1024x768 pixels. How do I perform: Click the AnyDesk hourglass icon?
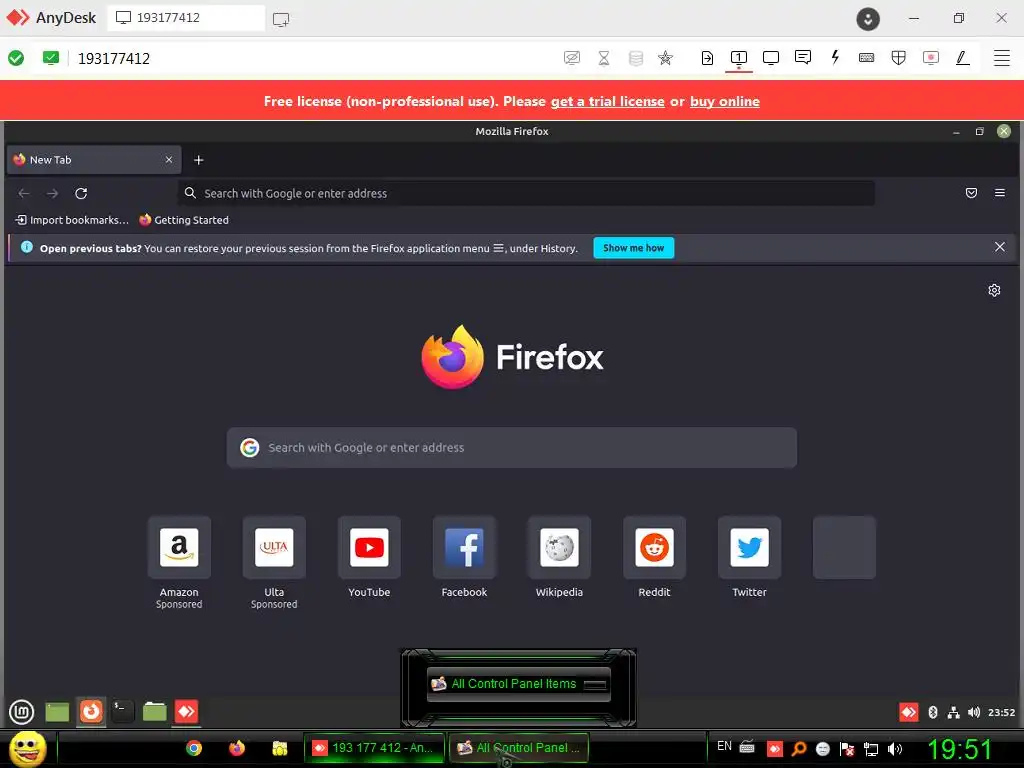604,58
